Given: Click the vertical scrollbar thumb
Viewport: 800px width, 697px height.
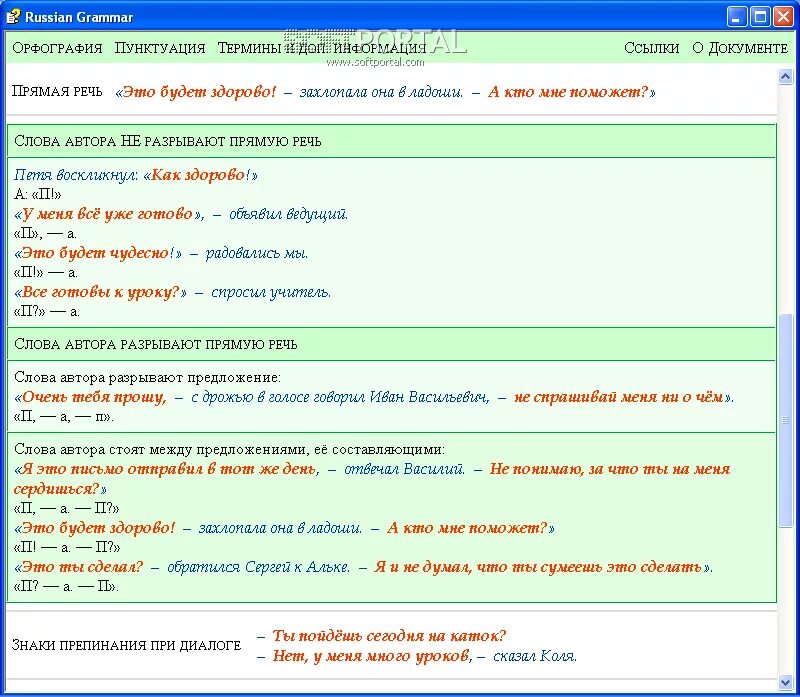Looking at the screenshot, I should (x=785, y=421).
